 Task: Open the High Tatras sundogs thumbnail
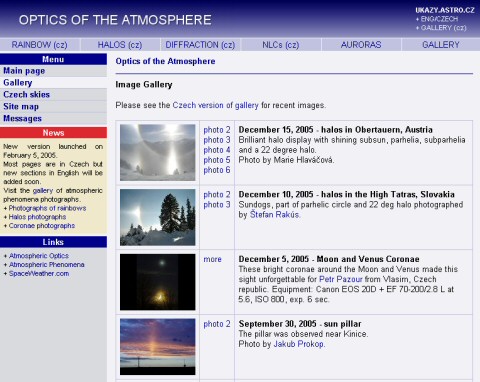click(158, 217)
